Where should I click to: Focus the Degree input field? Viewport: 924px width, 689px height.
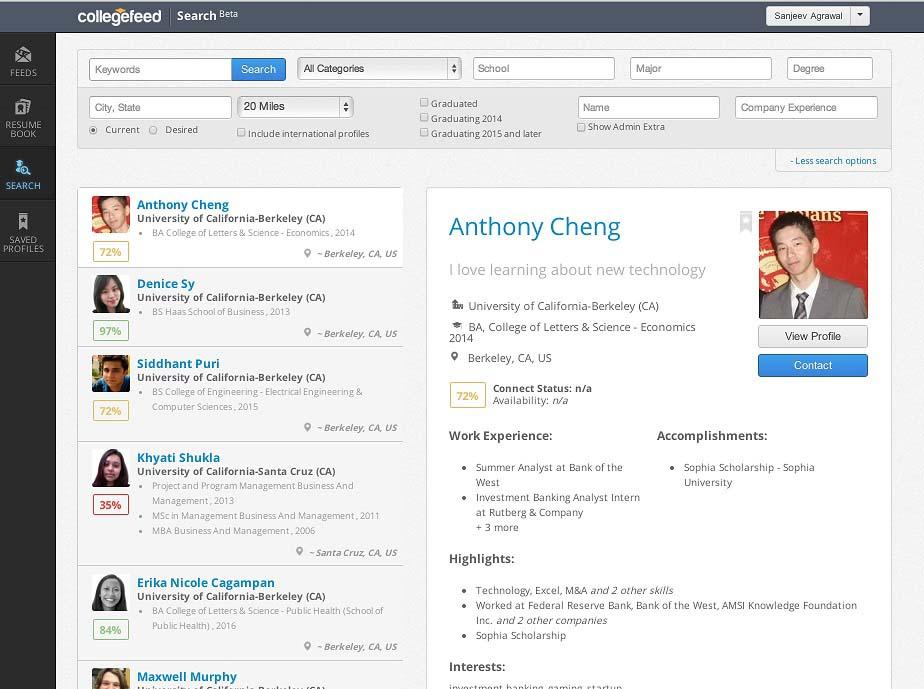pos(830,68)
